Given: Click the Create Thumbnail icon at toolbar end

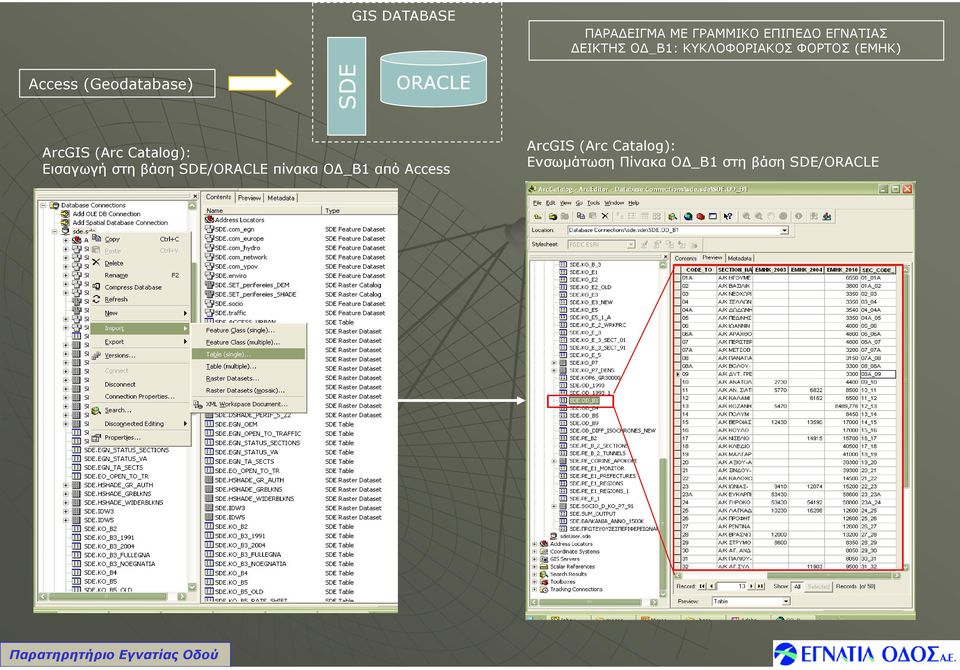Looking at the screenshot, I should click(827, 216).
